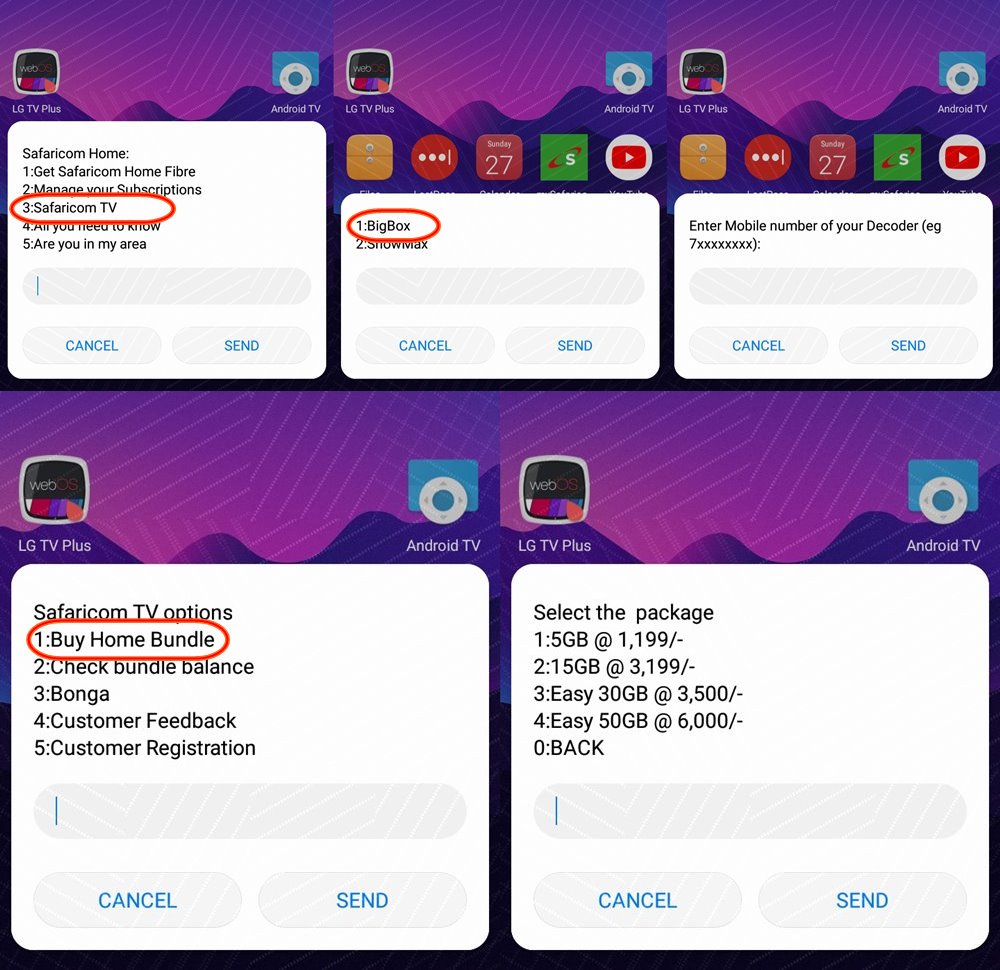Open Files icon above the BigBox dialog

coord(370,158)
